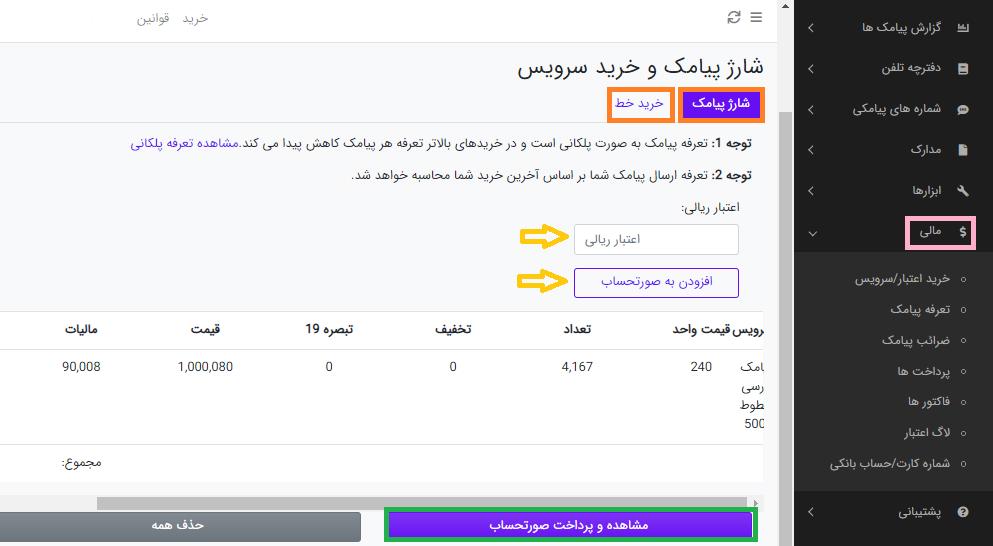Collapse the مالی section chevron
Viewport: 993px width, 546px height.
pos(813,234)
